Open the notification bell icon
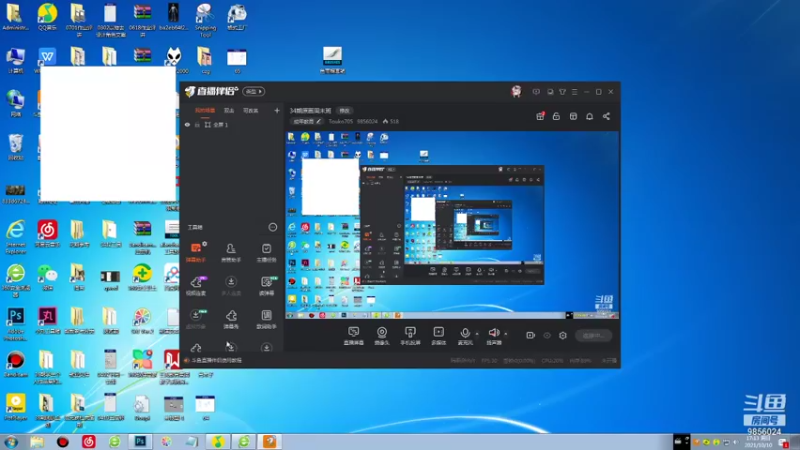Image resolution: width=800 pixels, height=450 pixels. tap(589, 116)
